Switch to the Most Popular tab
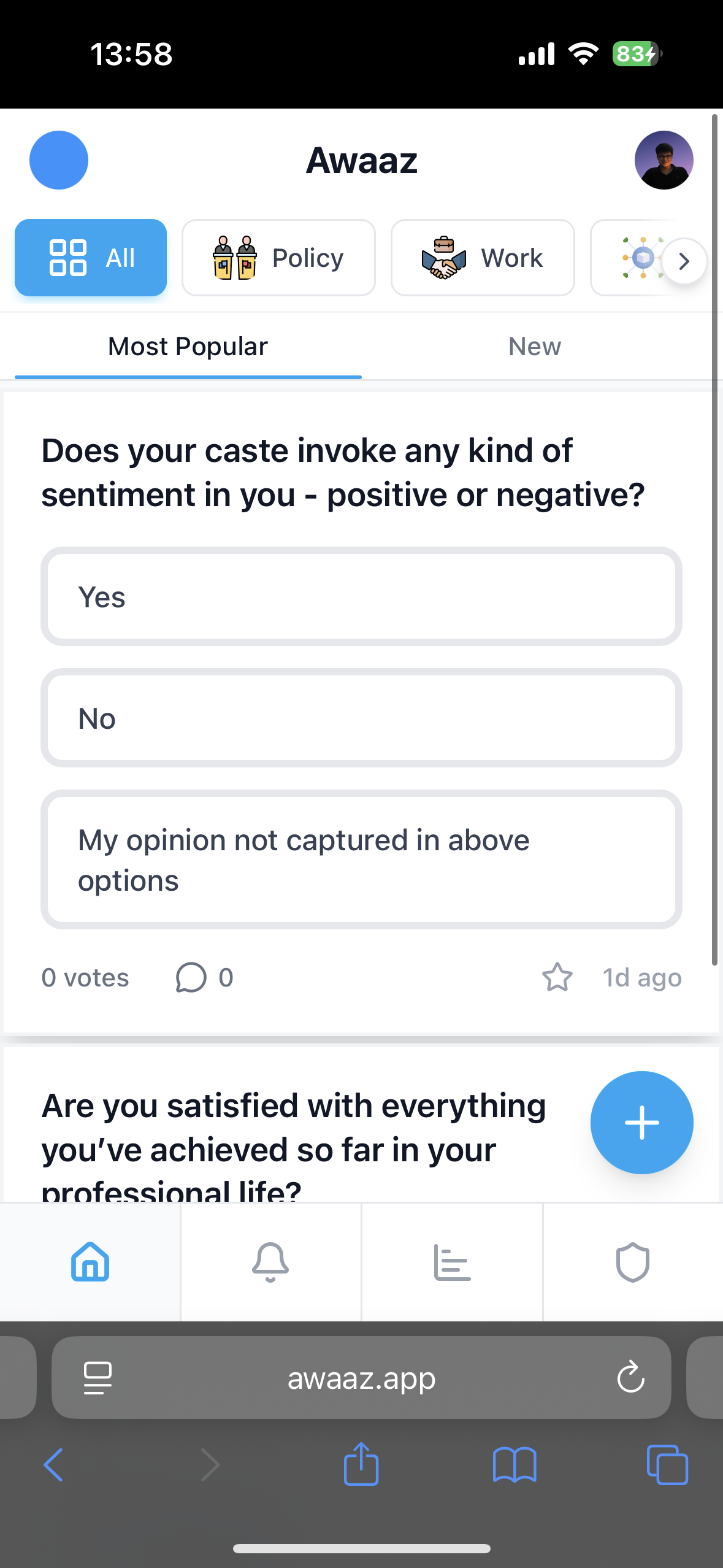 point(188,345)
